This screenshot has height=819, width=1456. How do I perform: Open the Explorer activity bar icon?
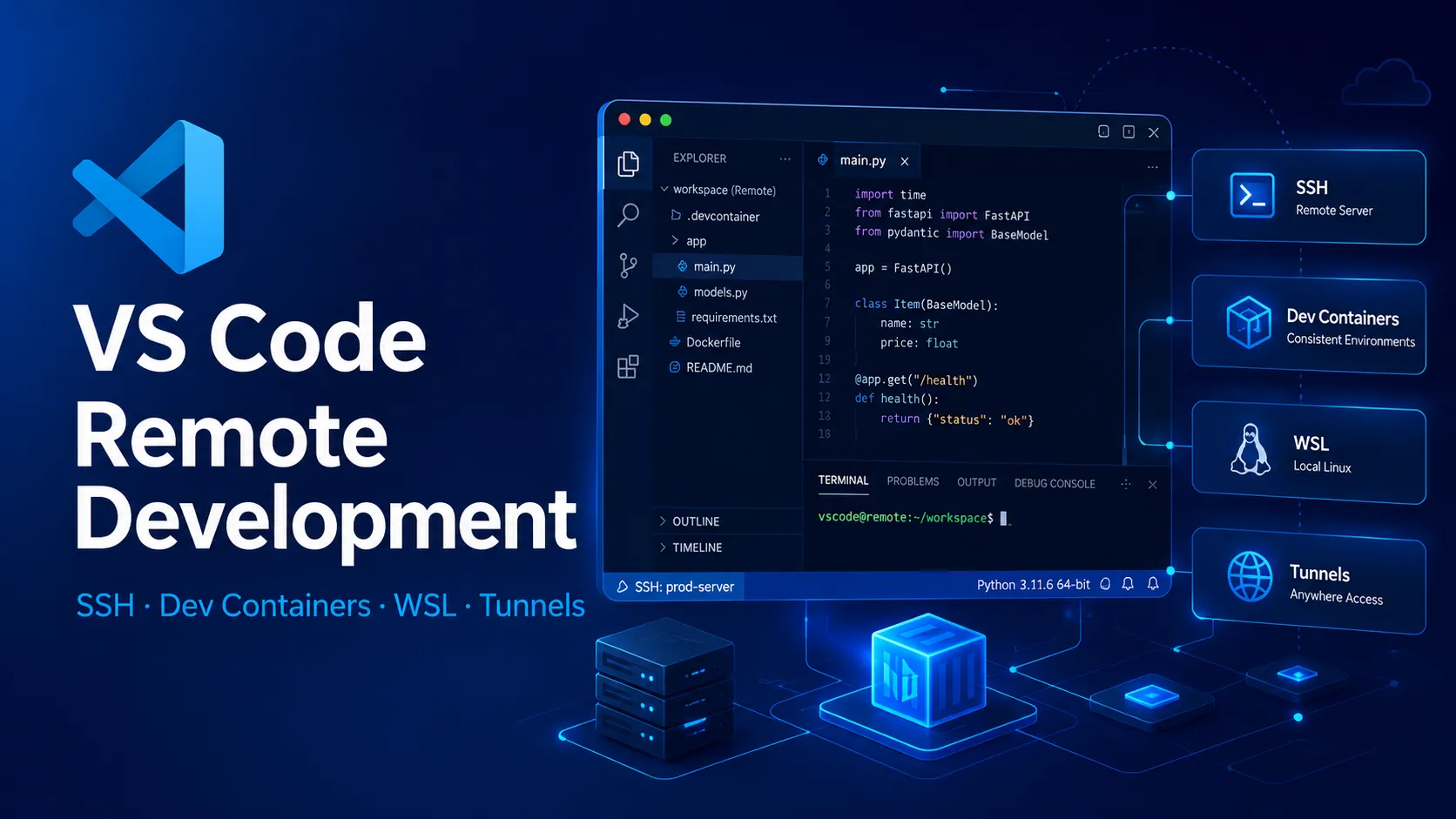point(628,164)
